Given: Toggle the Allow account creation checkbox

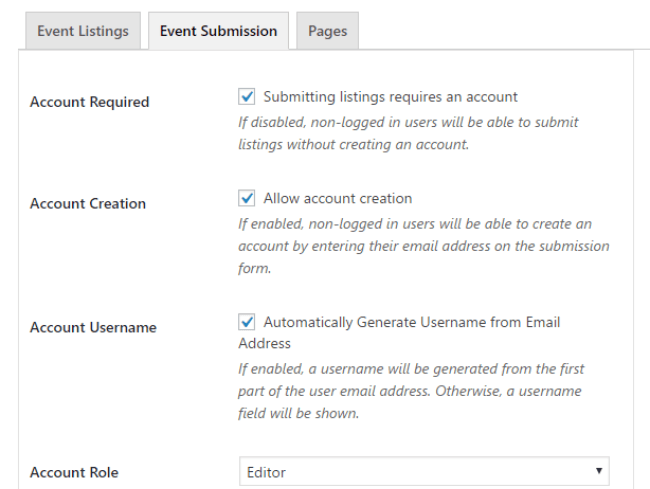Looking at the screenshot, I should coord(247,198).
